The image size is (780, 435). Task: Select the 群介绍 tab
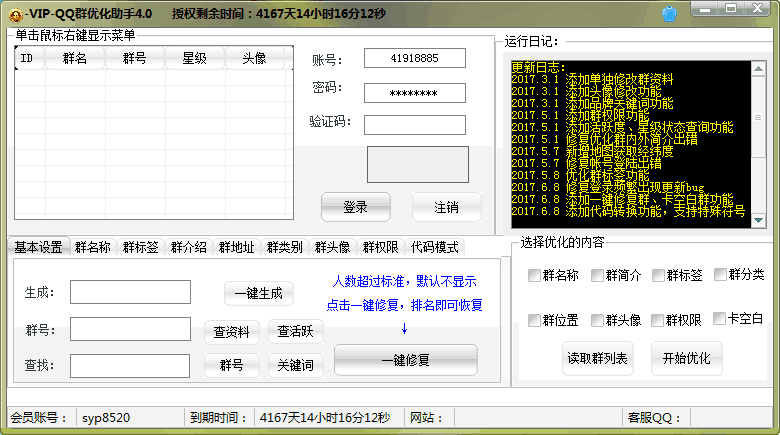coord(189,247)
